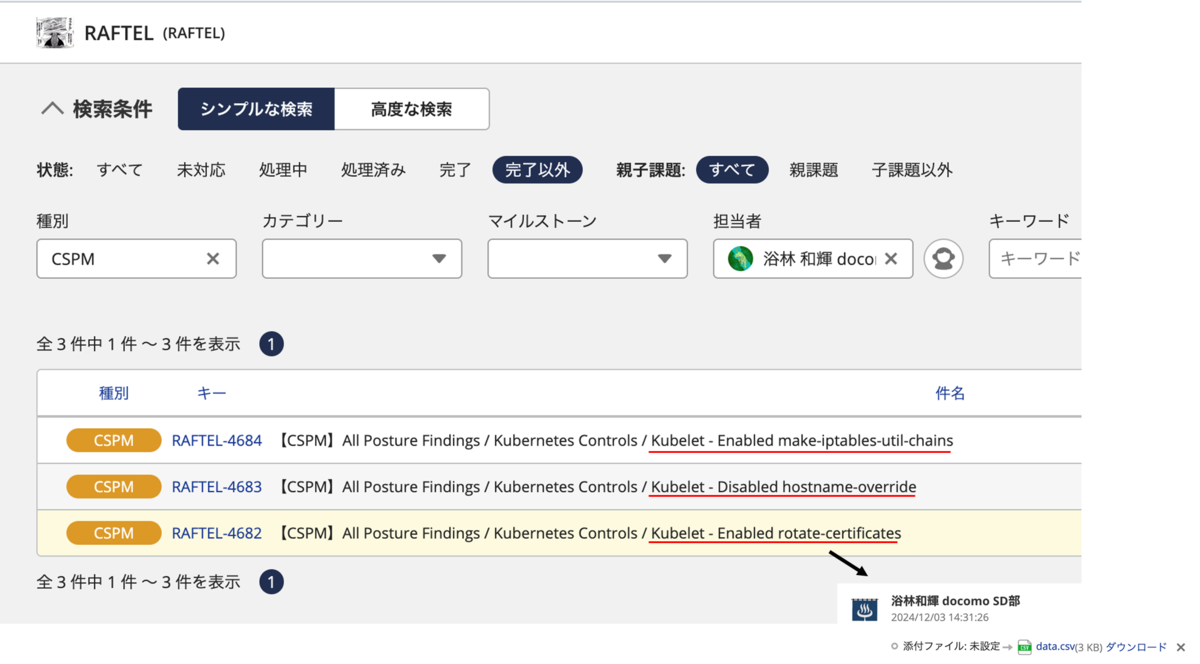The width and height of the screenshot is (1200, 664).
Task: Select status filter すべて
Action: pos(120,170)
